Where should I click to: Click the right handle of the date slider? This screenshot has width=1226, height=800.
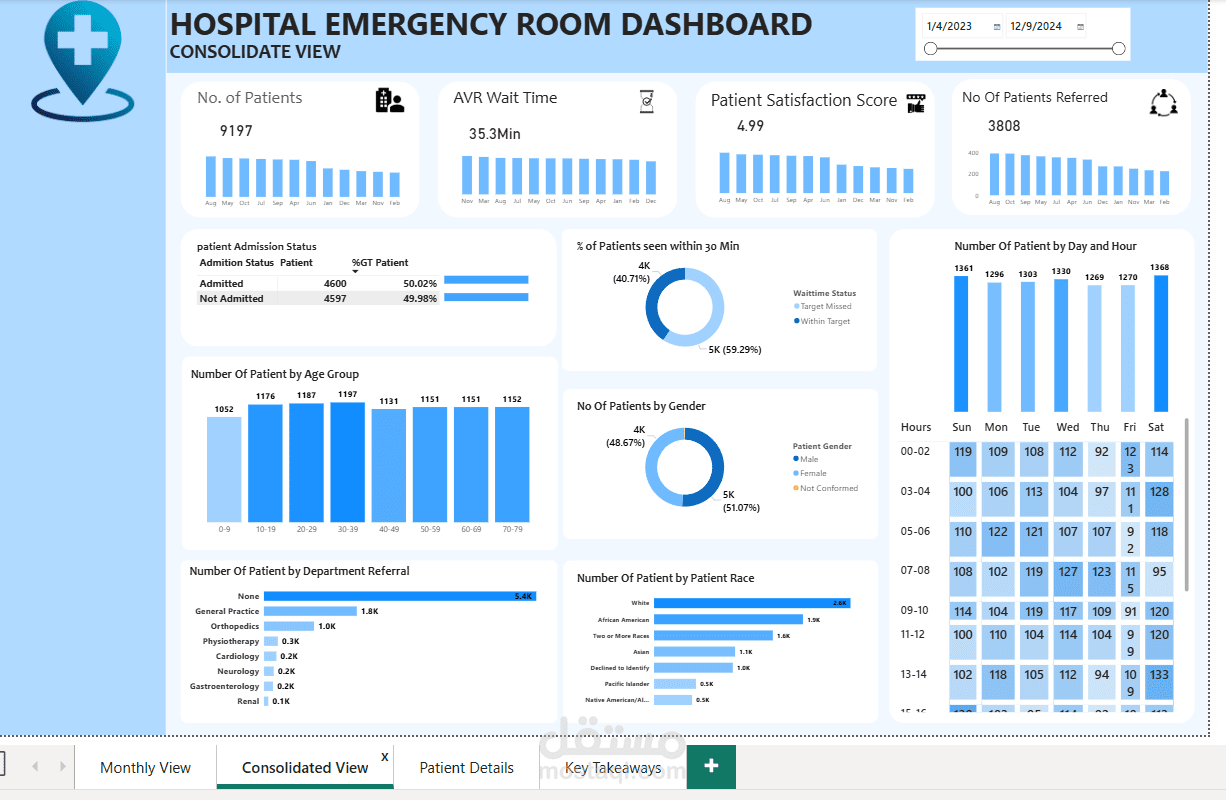(x=1118, y=48)
